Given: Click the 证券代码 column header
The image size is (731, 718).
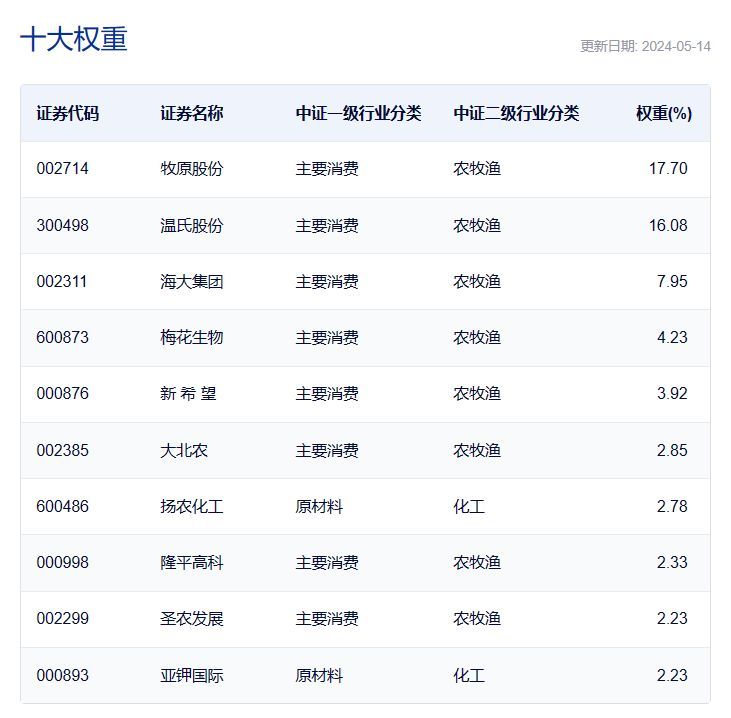Looking at the screenshot, I should point(68,113).
